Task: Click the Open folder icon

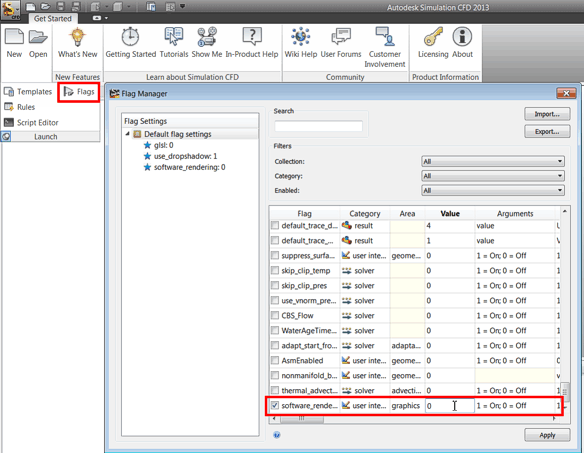Action: coord(38,37)
